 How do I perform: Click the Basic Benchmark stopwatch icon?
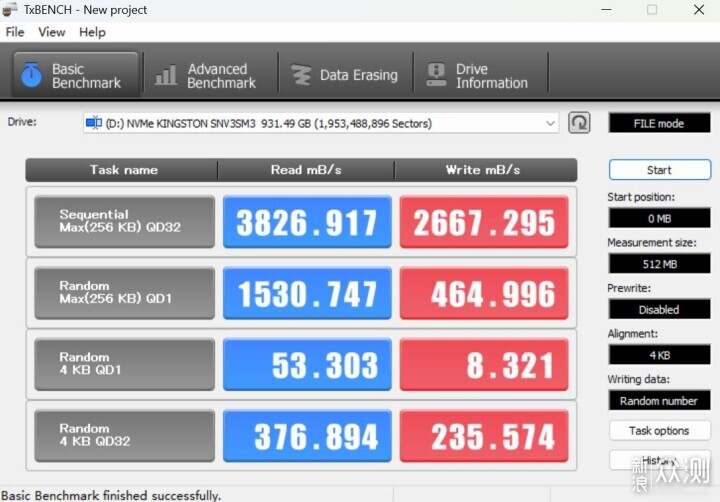point(31,74)
